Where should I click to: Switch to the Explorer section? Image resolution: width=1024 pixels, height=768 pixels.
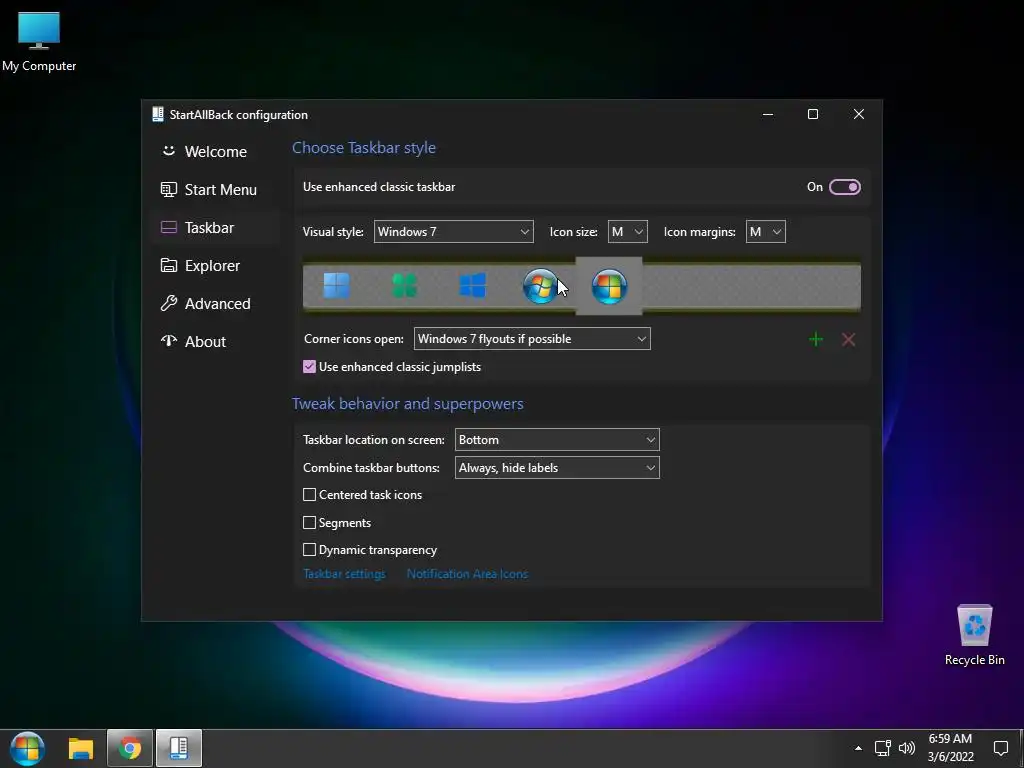(x=216, y=265)
